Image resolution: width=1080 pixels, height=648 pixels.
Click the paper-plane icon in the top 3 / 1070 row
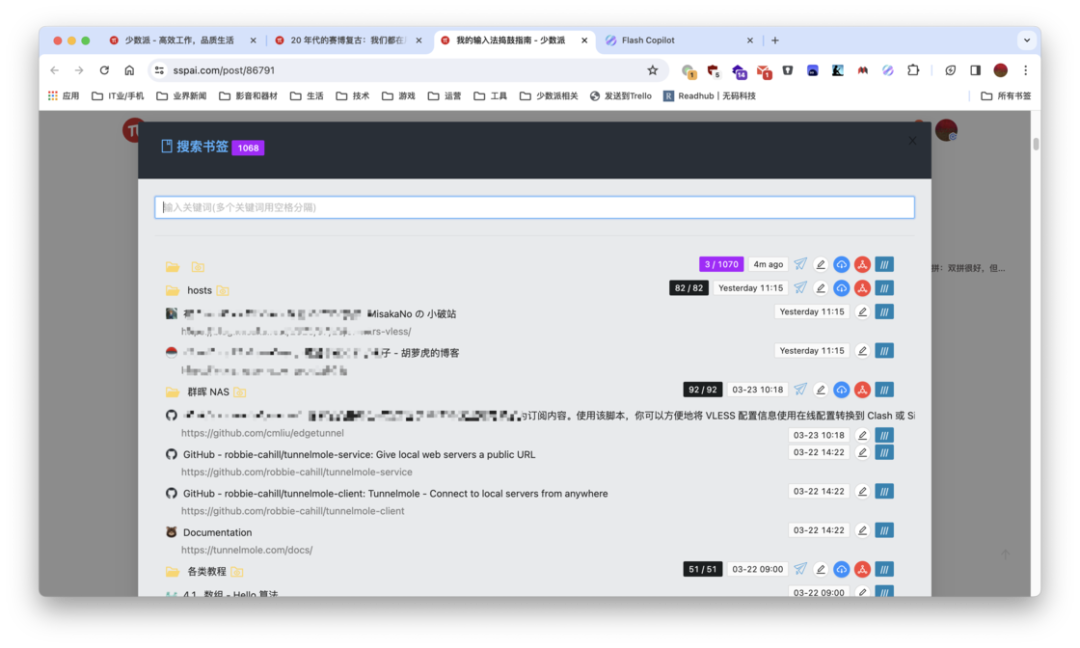click(x=800, y=264)
